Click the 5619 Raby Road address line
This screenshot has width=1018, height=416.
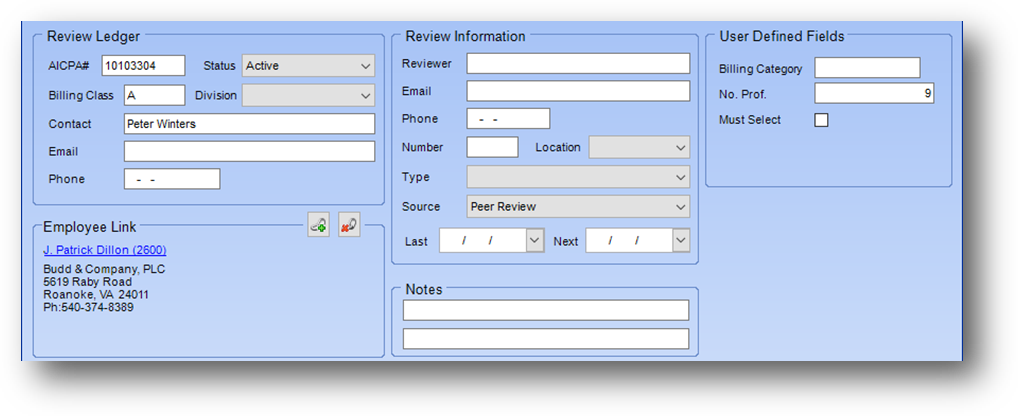[x=88, y=282]
